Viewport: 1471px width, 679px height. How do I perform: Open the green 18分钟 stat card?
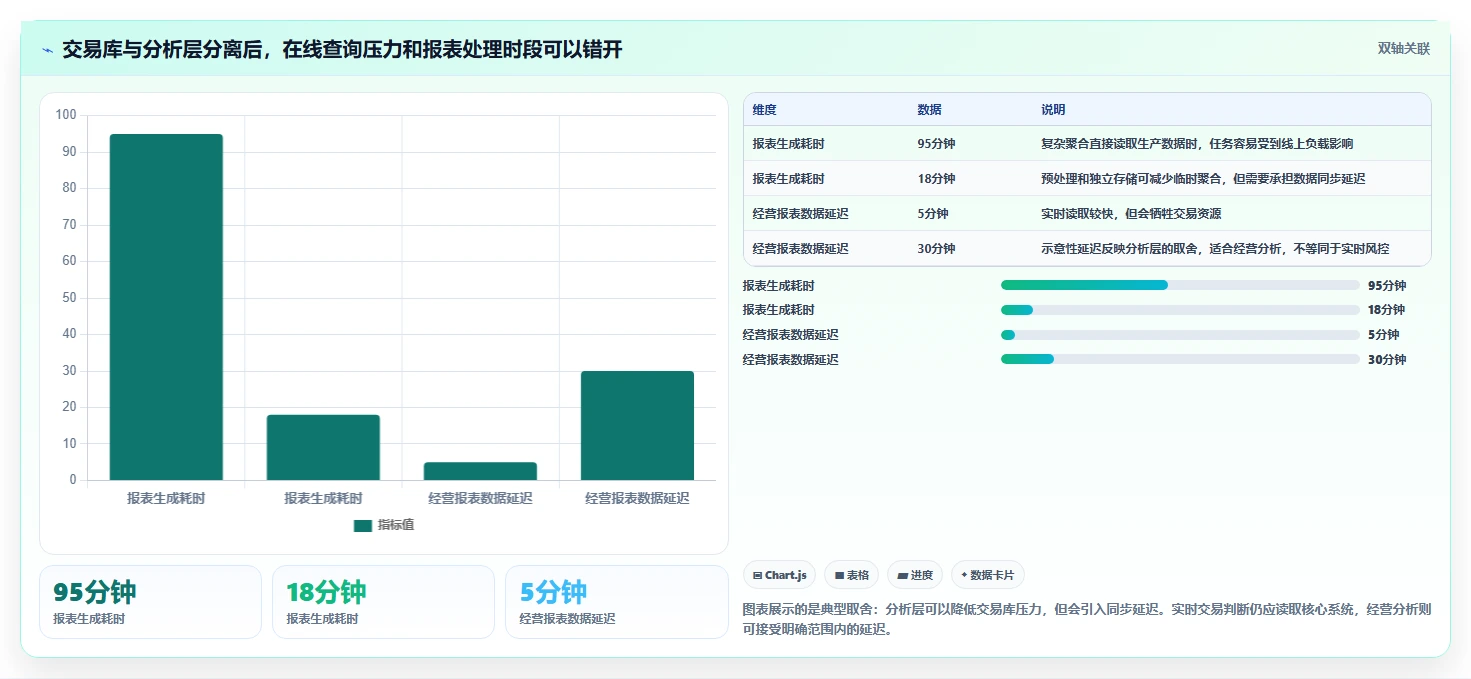coord(383,602)
